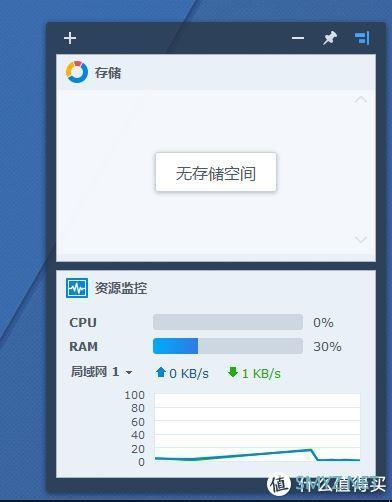Click the CPU 0% value label
Screen dimensions: 392x502
323,323
